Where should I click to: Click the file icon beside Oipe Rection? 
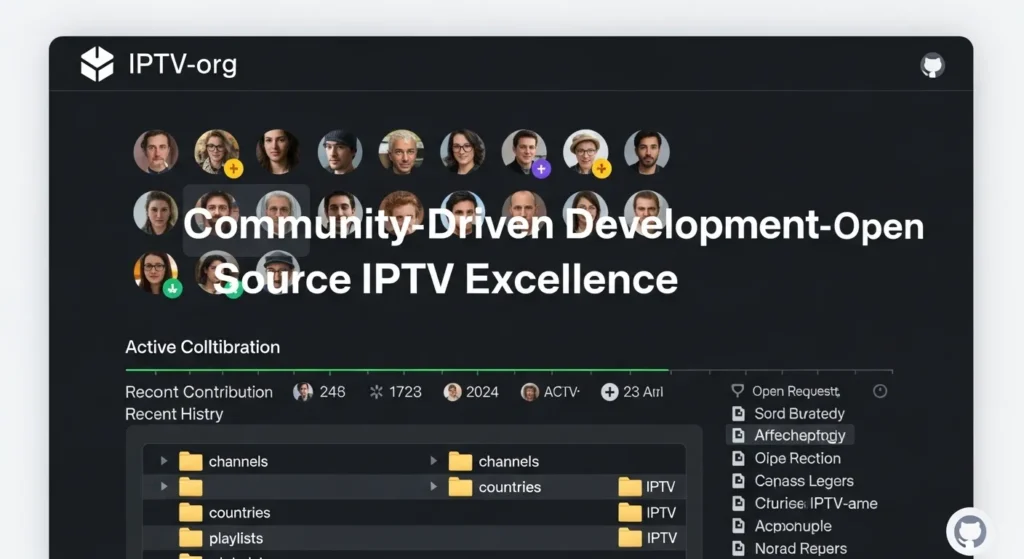tap(739, 458)
